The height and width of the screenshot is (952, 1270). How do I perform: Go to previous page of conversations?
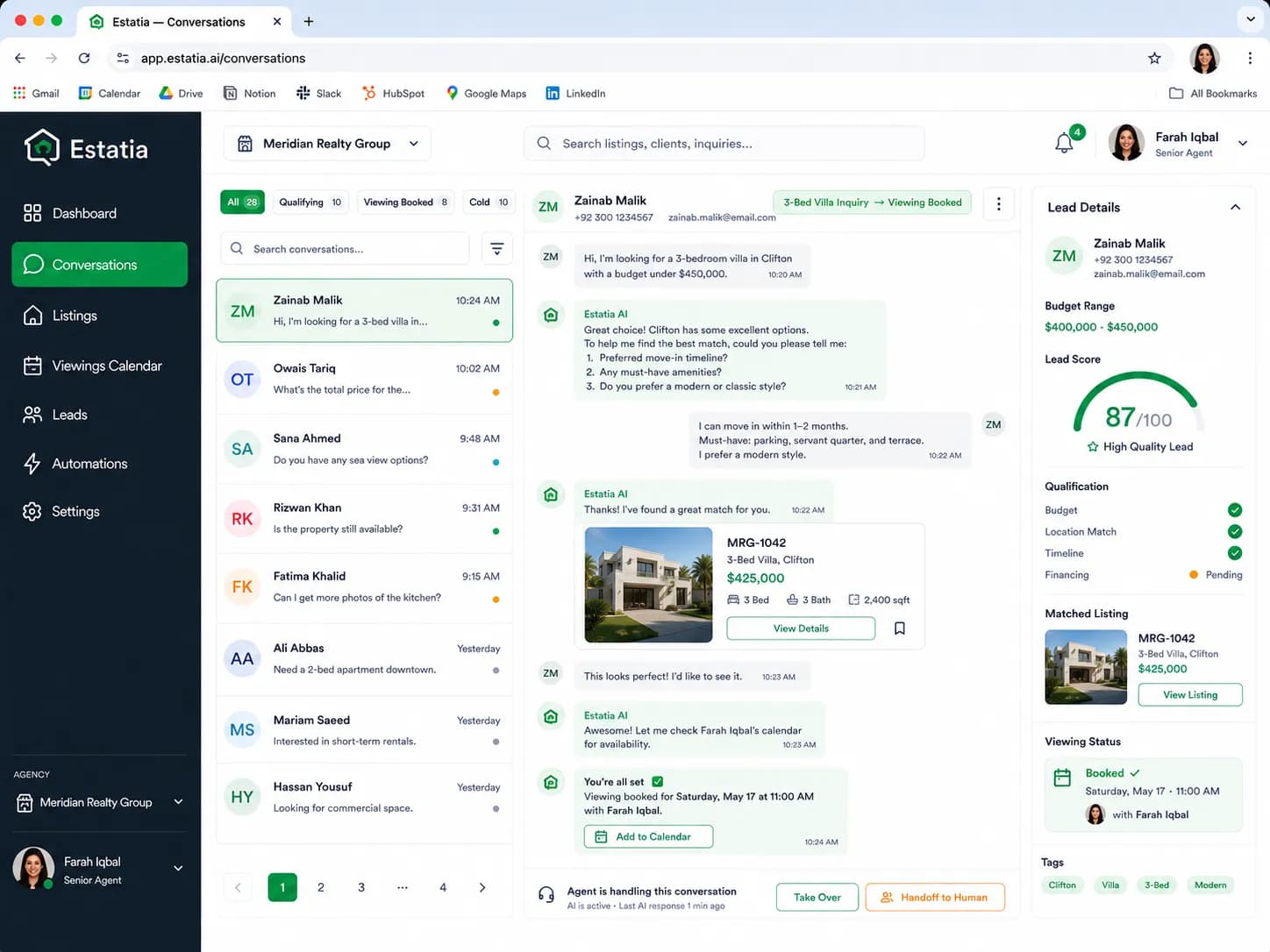pos(238,887)
